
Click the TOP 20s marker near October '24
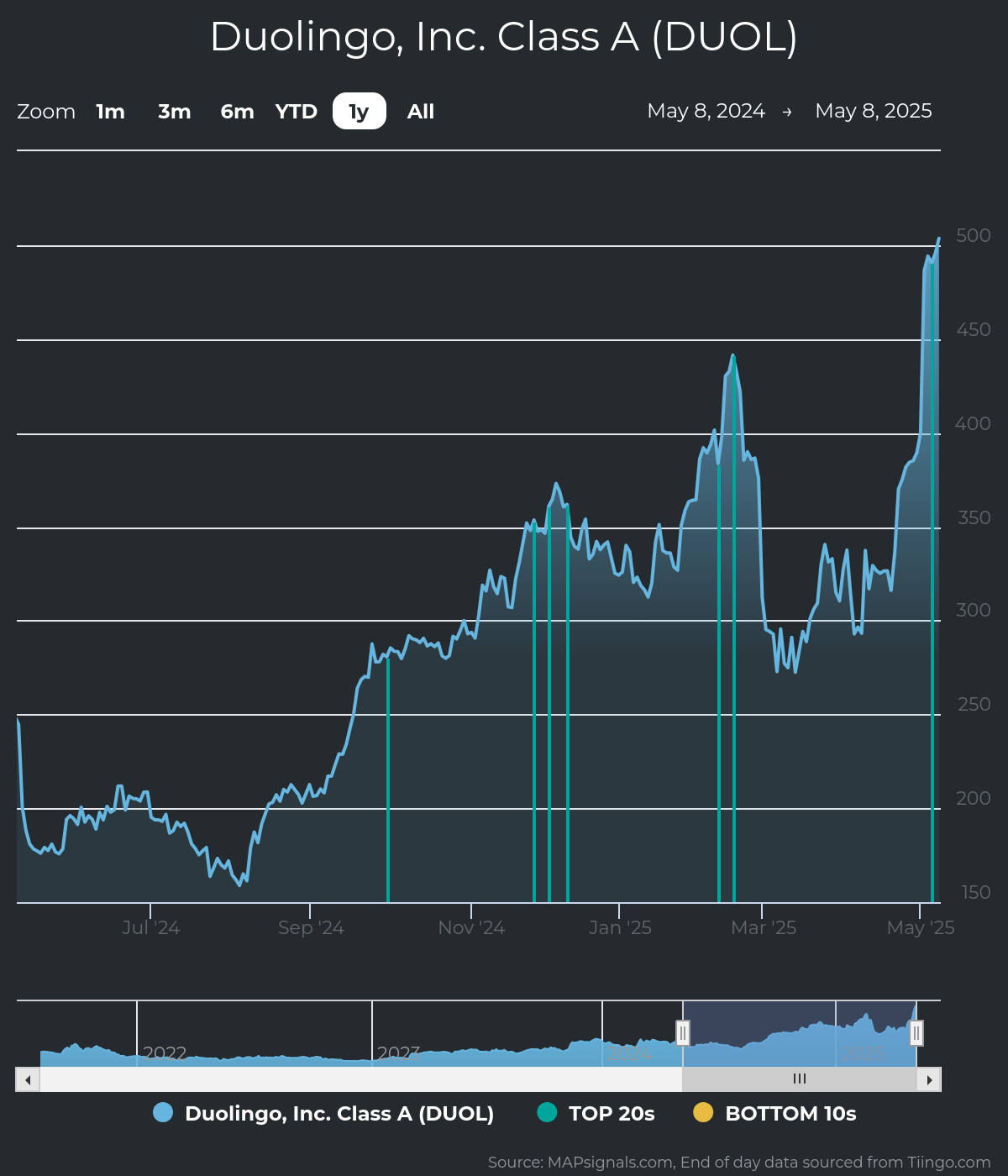pos(388,779)
